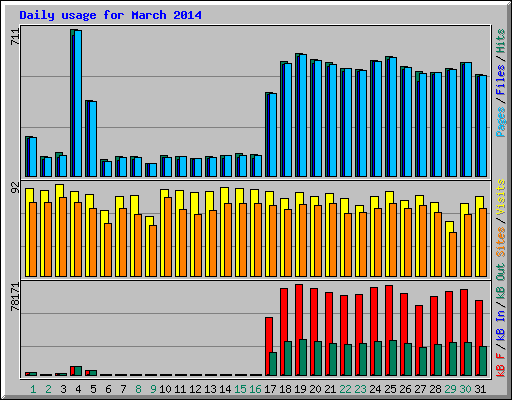Select day label 7 on the x-axis

123,389
